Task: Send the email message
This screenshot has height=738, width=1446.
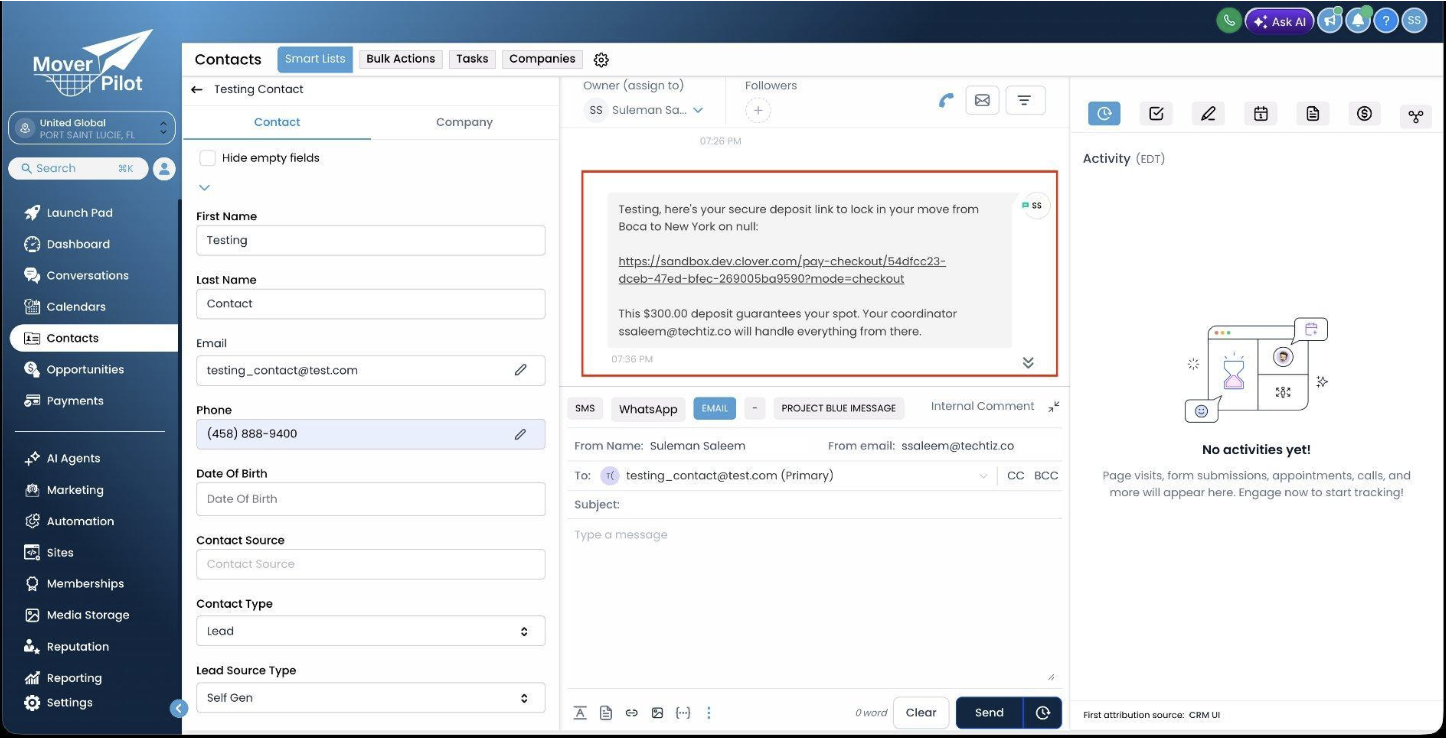Action: point(989,713)
